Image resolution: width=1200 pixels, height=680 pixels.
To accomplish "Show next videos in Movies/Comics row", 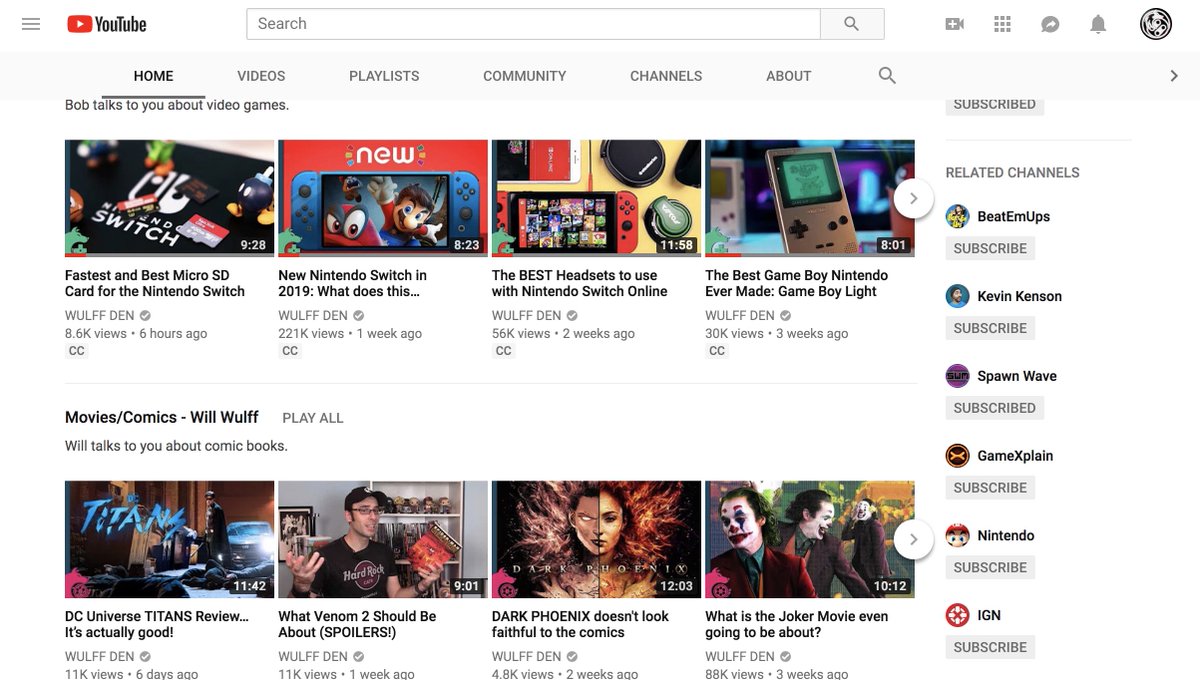I will (x=913, y=540).
